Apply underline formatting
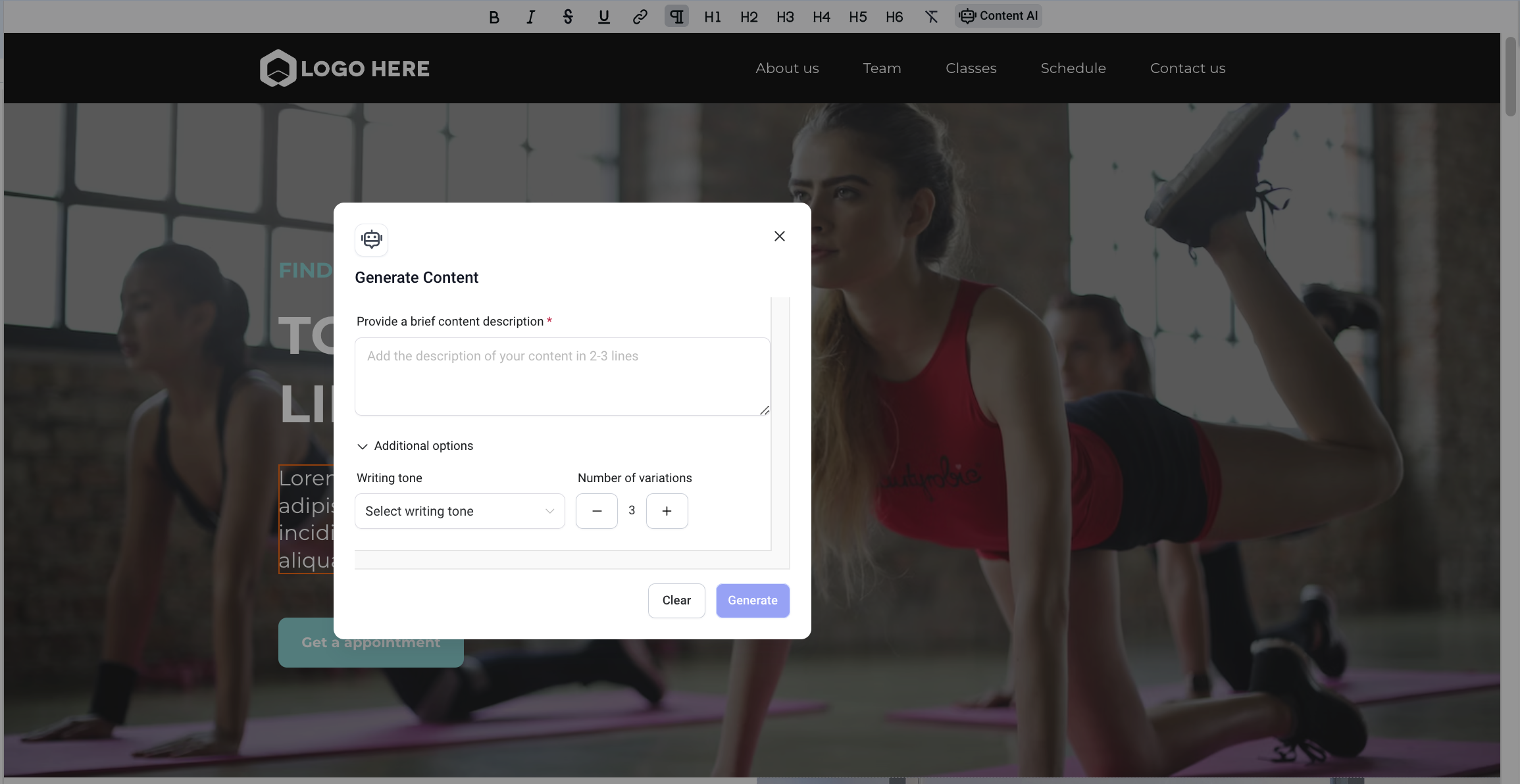The width and height of the screenshot is (1520, 784). pyautogui.click(x=603, y=16)
